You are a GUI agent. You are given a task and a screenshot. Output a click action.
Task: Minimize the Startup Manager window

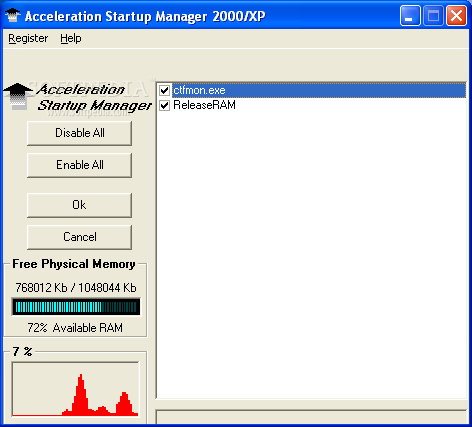(410, 15)
